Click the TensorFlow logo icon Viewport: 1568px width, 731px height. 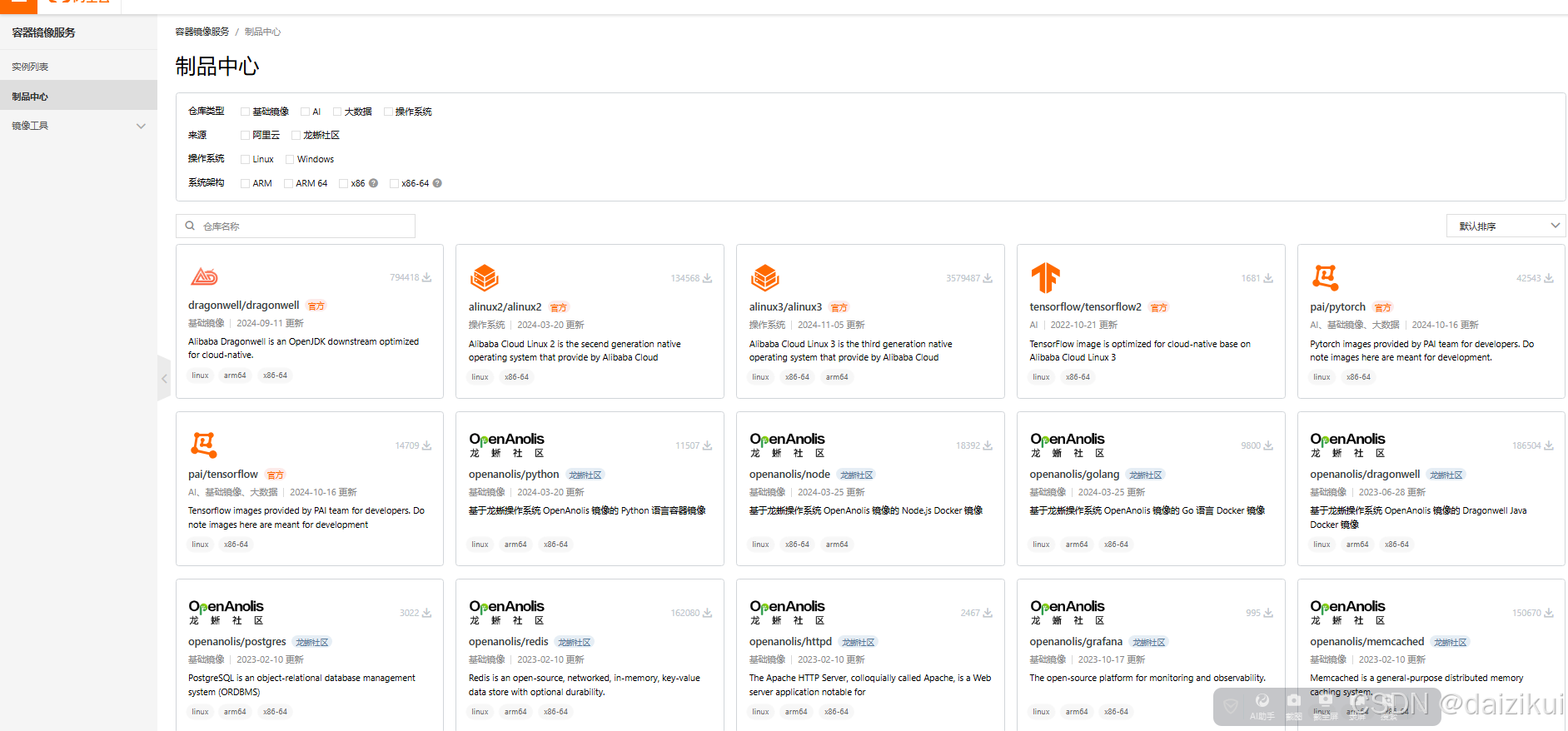(1045, 277)
